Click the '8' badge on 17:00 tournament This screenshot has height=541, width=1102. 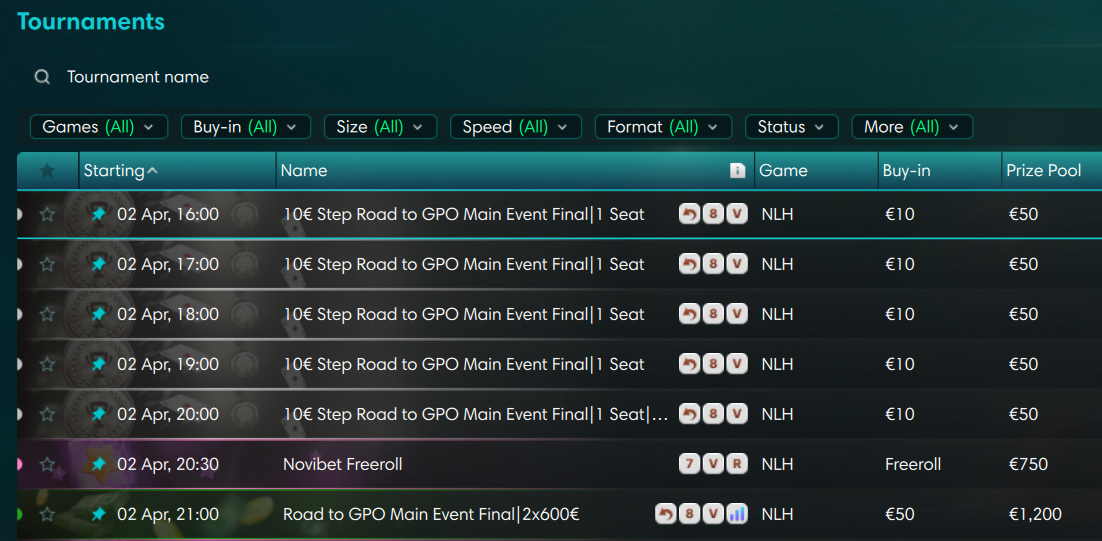click(x=713, y=264)
